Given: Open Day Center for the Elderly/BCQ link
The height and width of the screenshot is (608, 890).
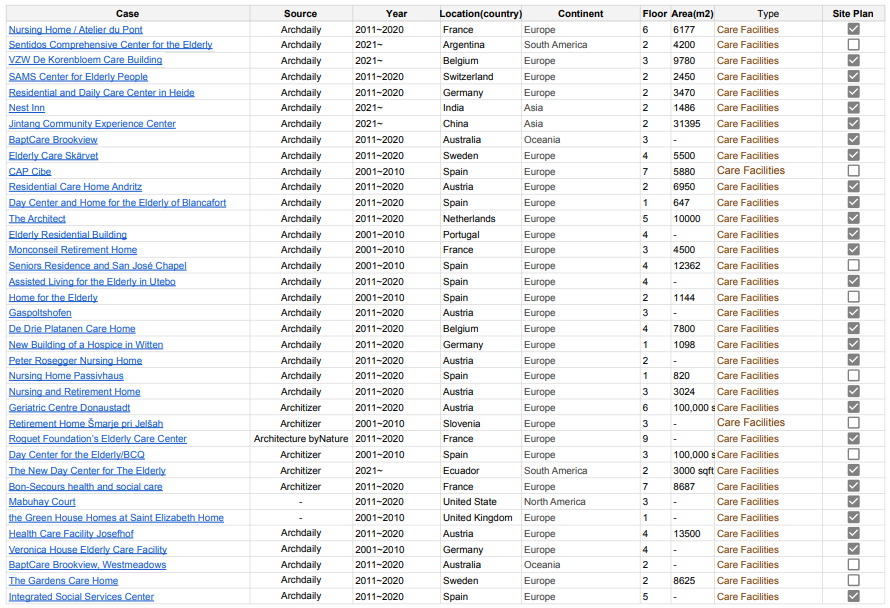Looking at the screenshot, I should tap(77, 455).
